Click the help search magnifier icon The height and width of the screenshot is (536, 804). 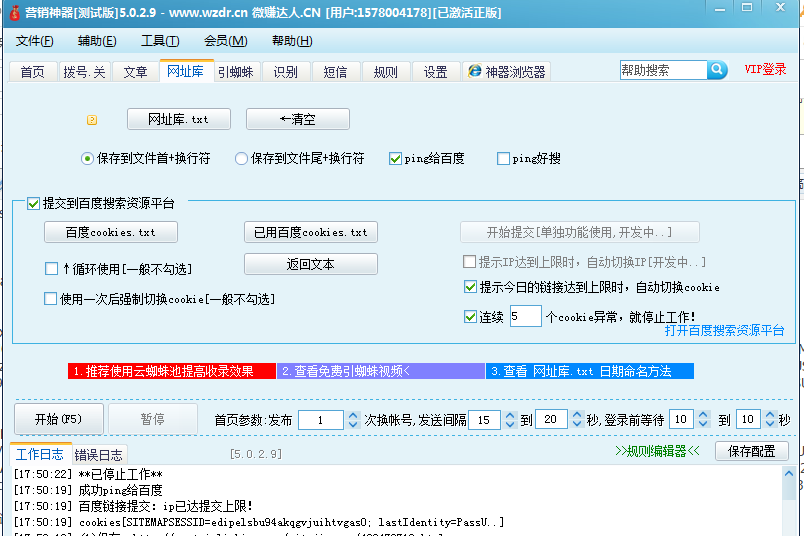717,70
